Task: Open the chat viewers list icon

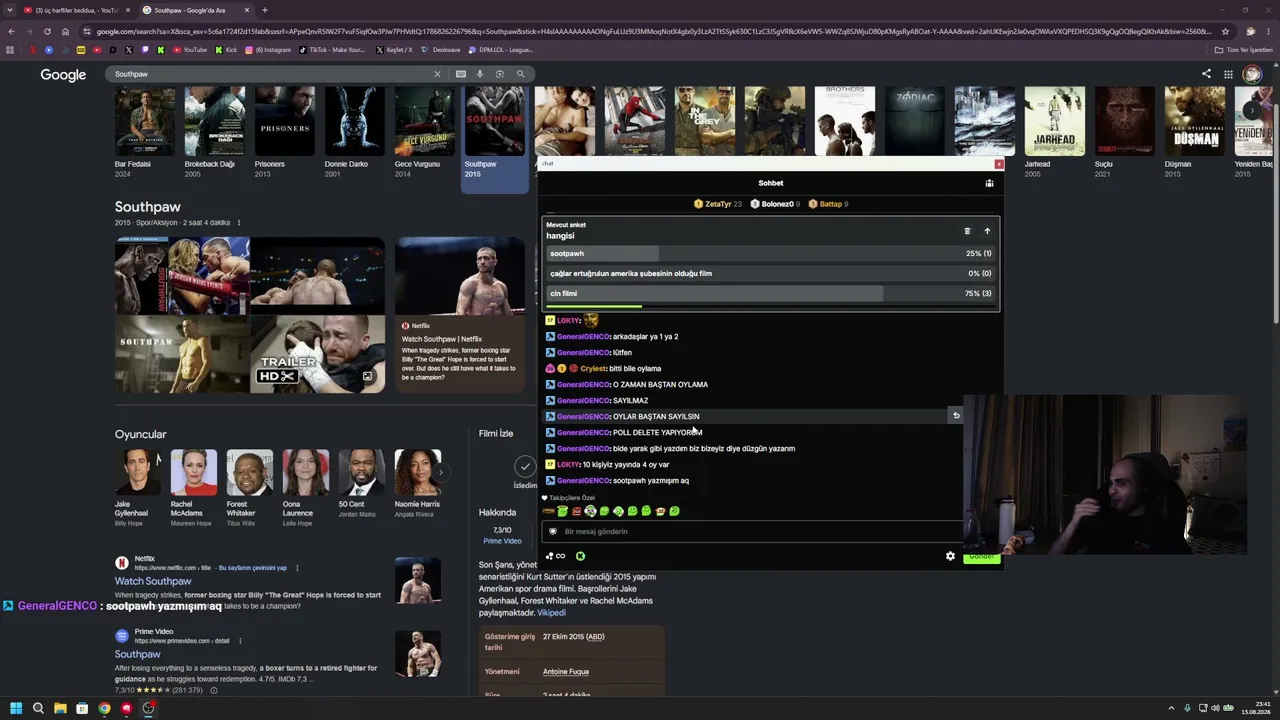Action: [989, 183]
